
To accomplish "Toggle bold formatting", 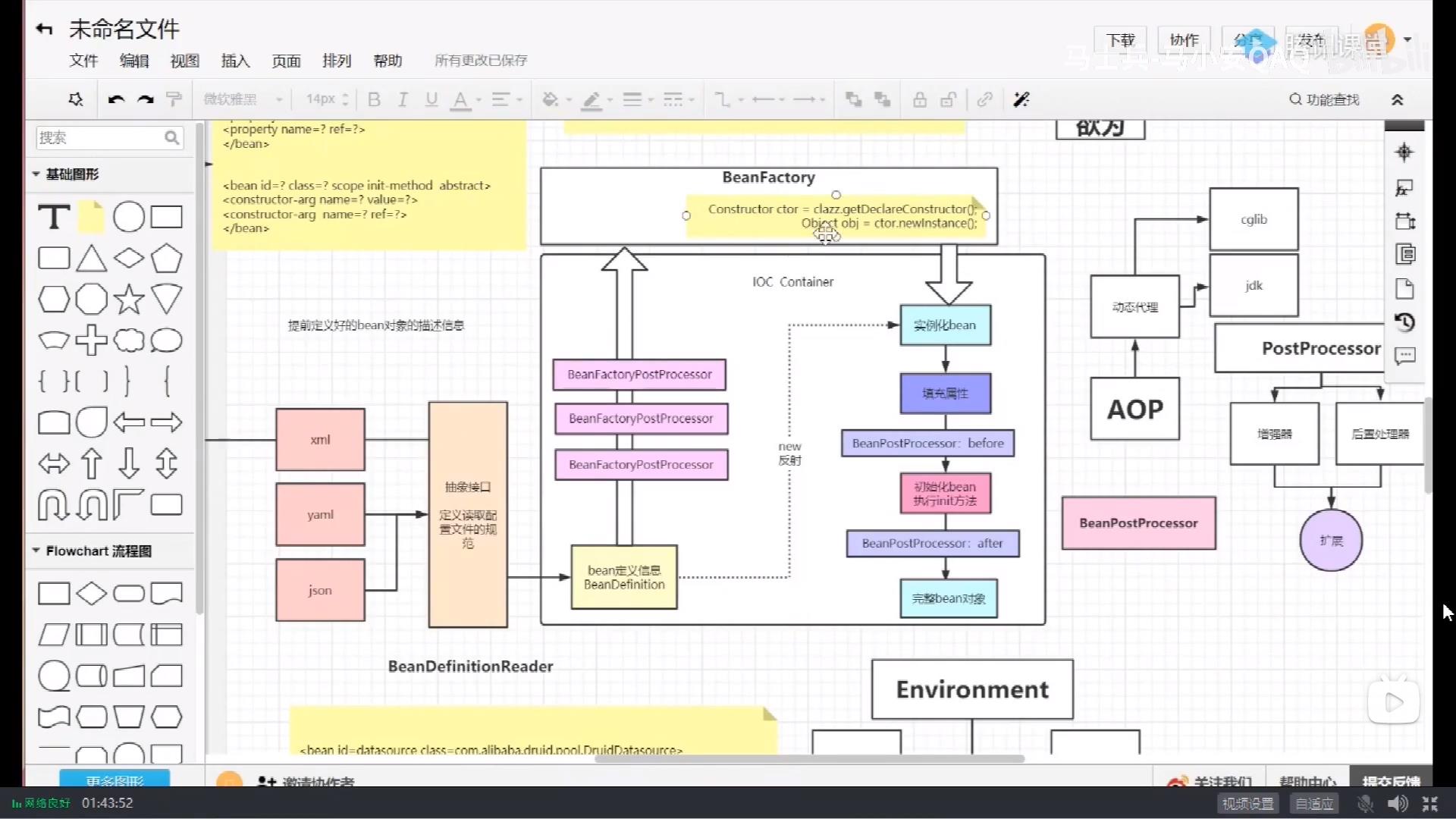I will point(374,99).
